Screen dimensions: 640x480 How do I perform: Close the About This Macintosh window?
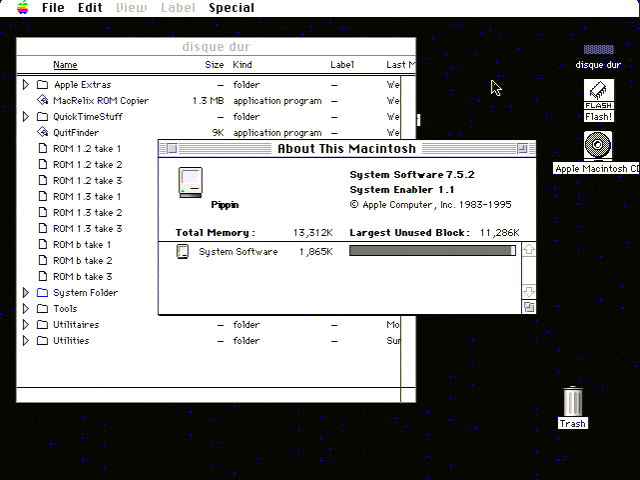click(x=172, y=148)
